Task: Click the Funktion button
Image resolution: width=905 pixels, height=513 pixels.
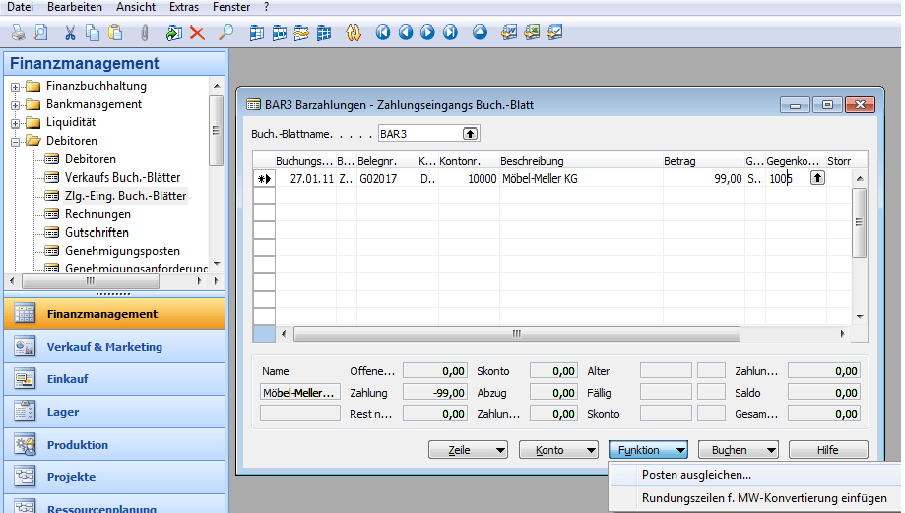Action: pos(648,450)
